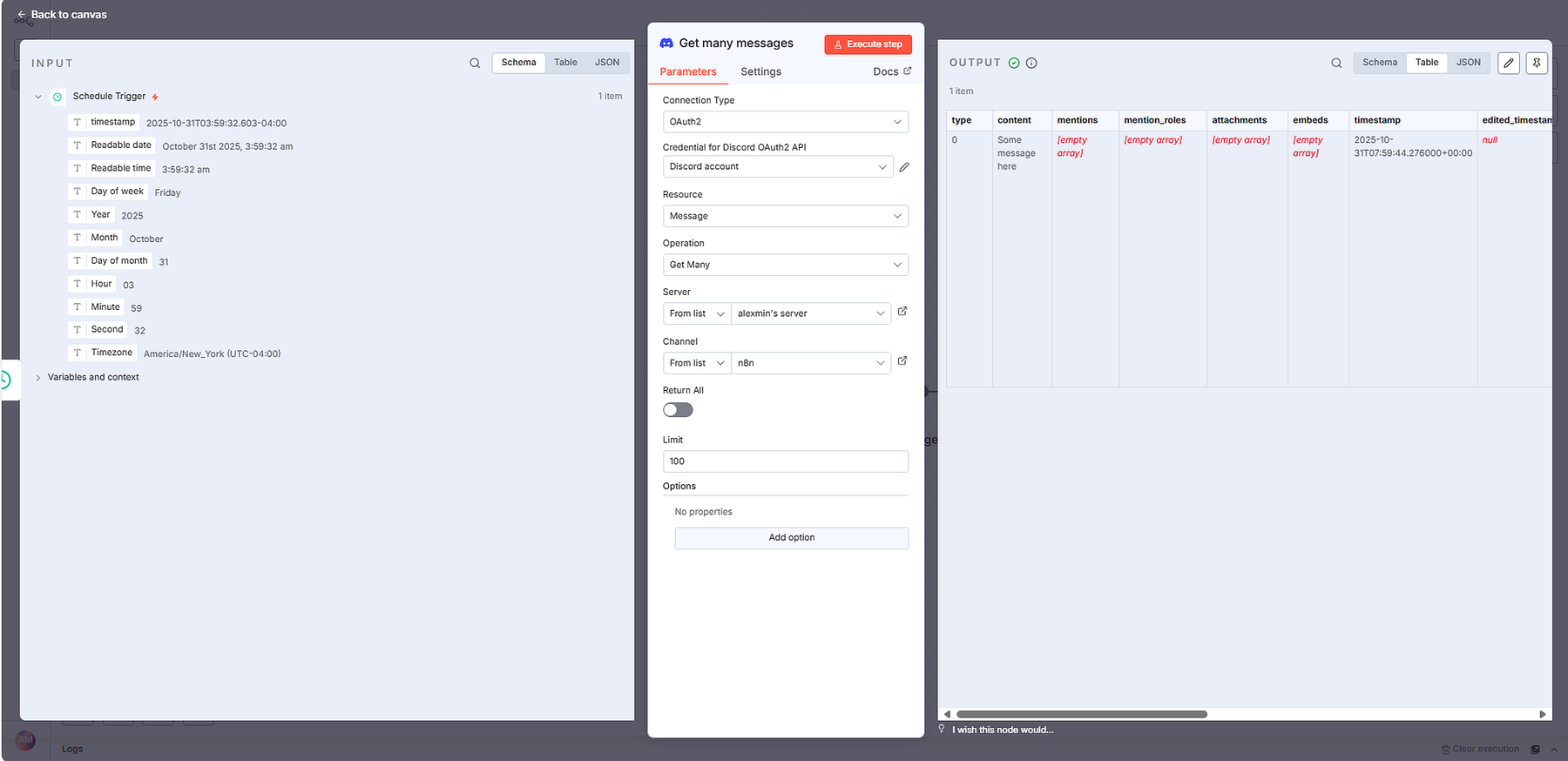Viewport: 1568px width, 761px height.
Task: Switch input view to Table tab
Action: click(565, 63)
